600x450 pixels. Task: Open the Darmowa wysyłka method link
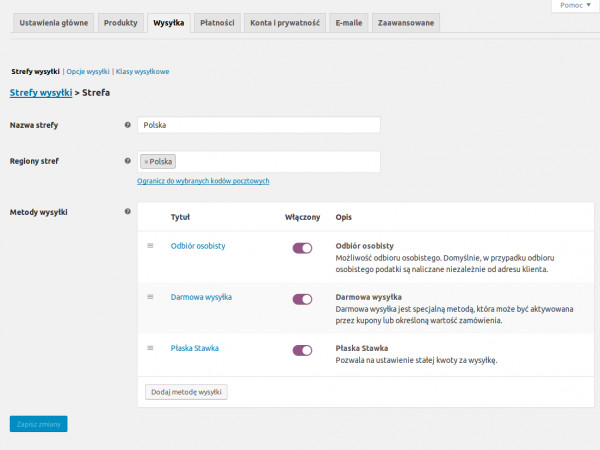pyautogui.click(x=201, y=297)
